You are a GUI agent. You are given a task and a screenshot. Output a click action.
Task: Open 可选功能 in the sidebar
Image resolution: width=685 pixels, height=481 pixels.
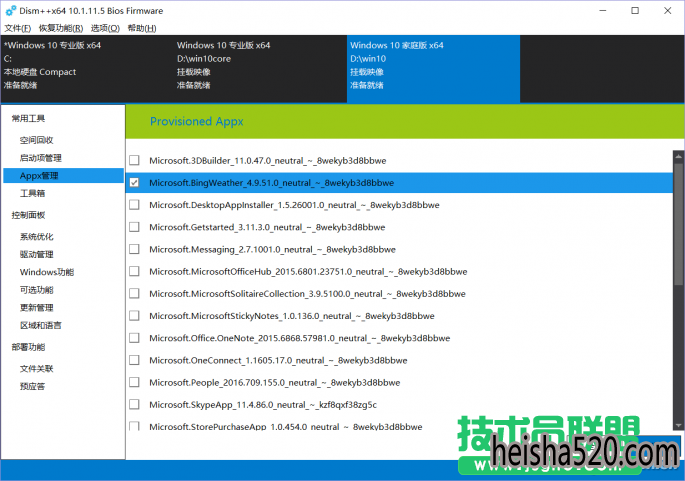tap(36, 290)
